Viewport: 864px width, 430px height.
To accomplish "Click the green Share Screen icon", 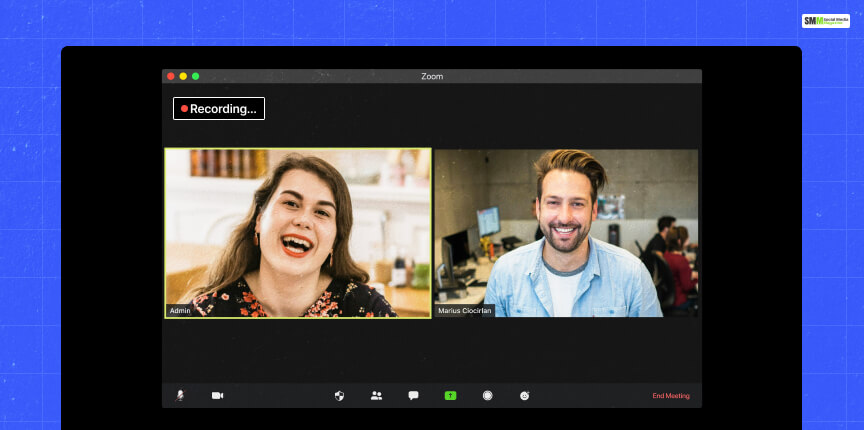I will (450, 395).
